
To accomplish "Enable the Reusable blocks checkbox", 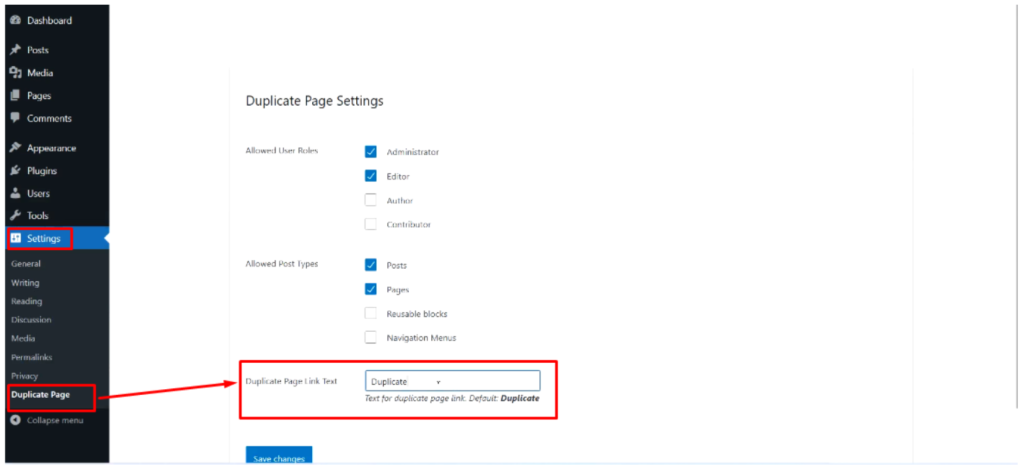I will point(371,313).
